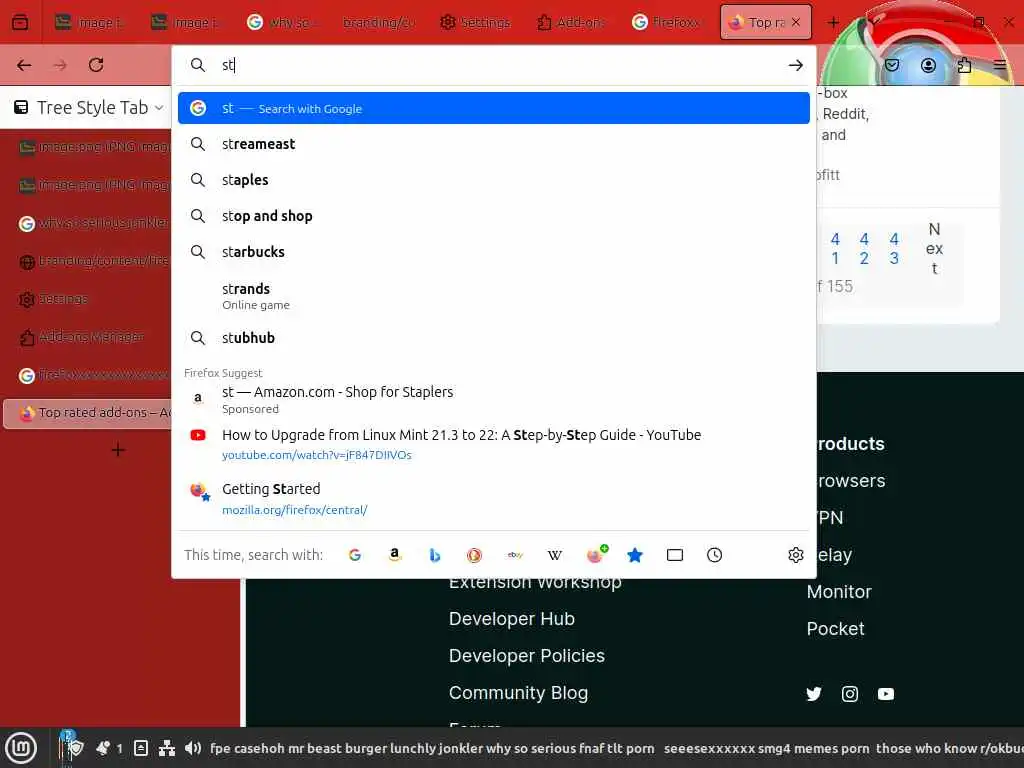Search this time with Bing icon
The image size is (1024, 768).
pos(434,555)
